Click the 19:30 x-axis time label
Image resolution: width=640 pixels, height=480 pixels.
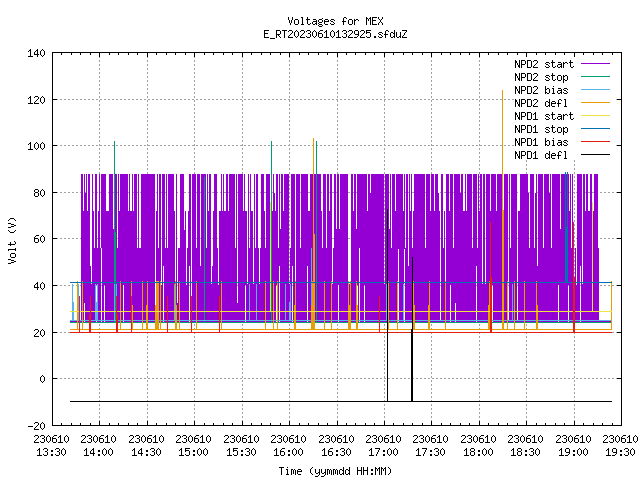point(620,452)
